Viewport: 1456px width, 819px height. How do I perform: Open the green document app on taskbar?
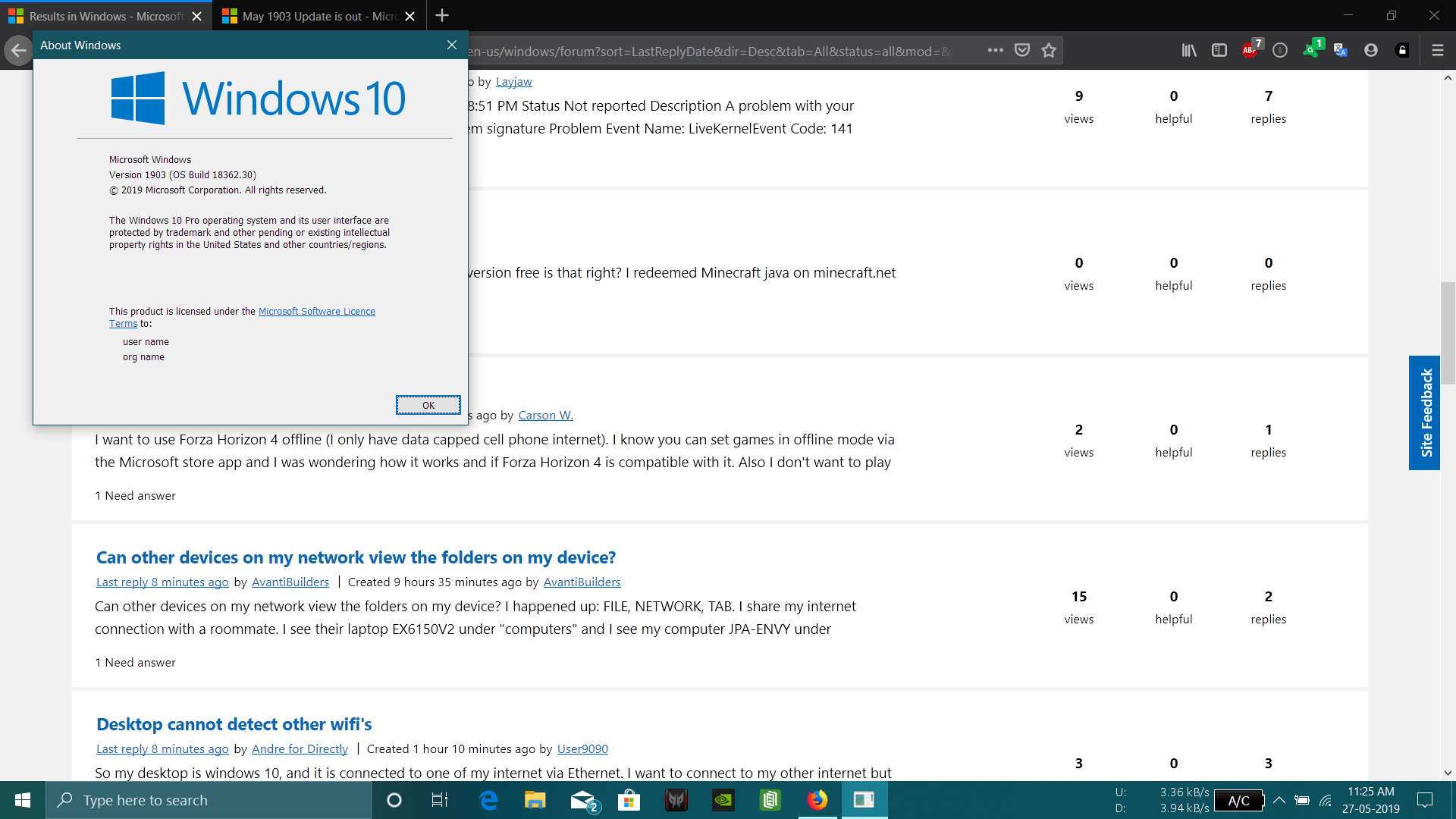click(770, 800)
